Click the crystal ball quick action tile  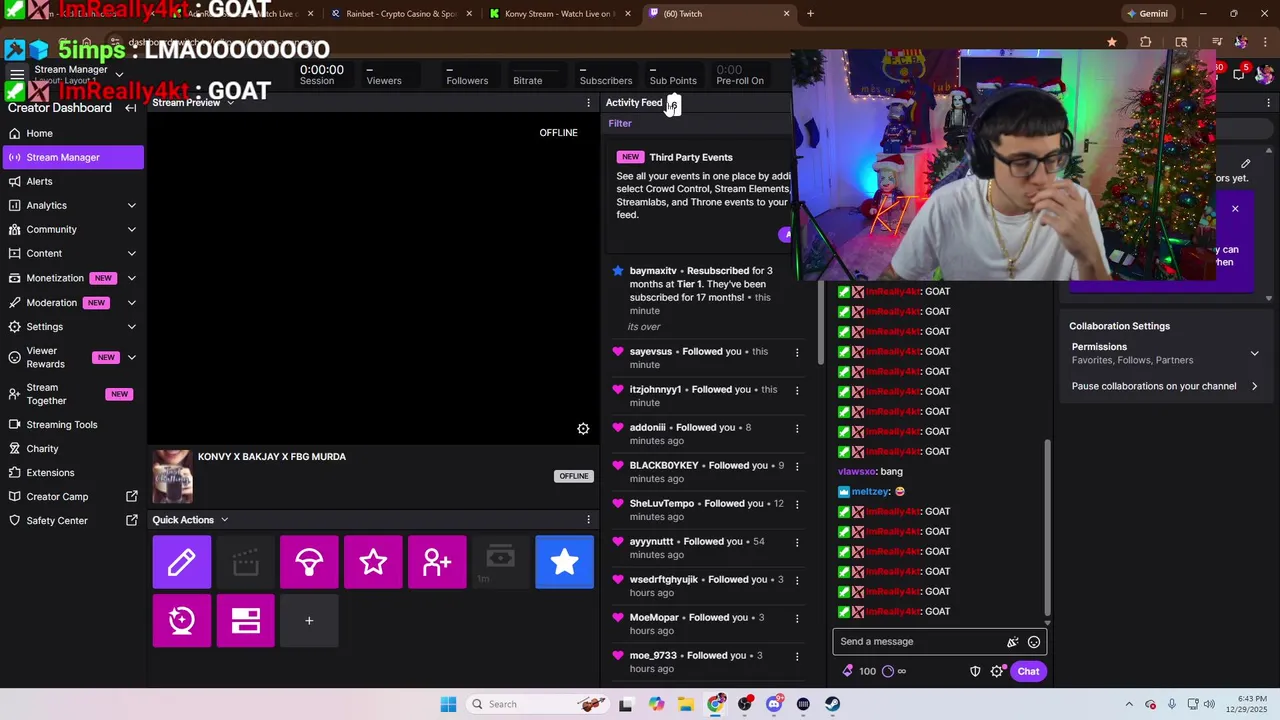[182, 621]
